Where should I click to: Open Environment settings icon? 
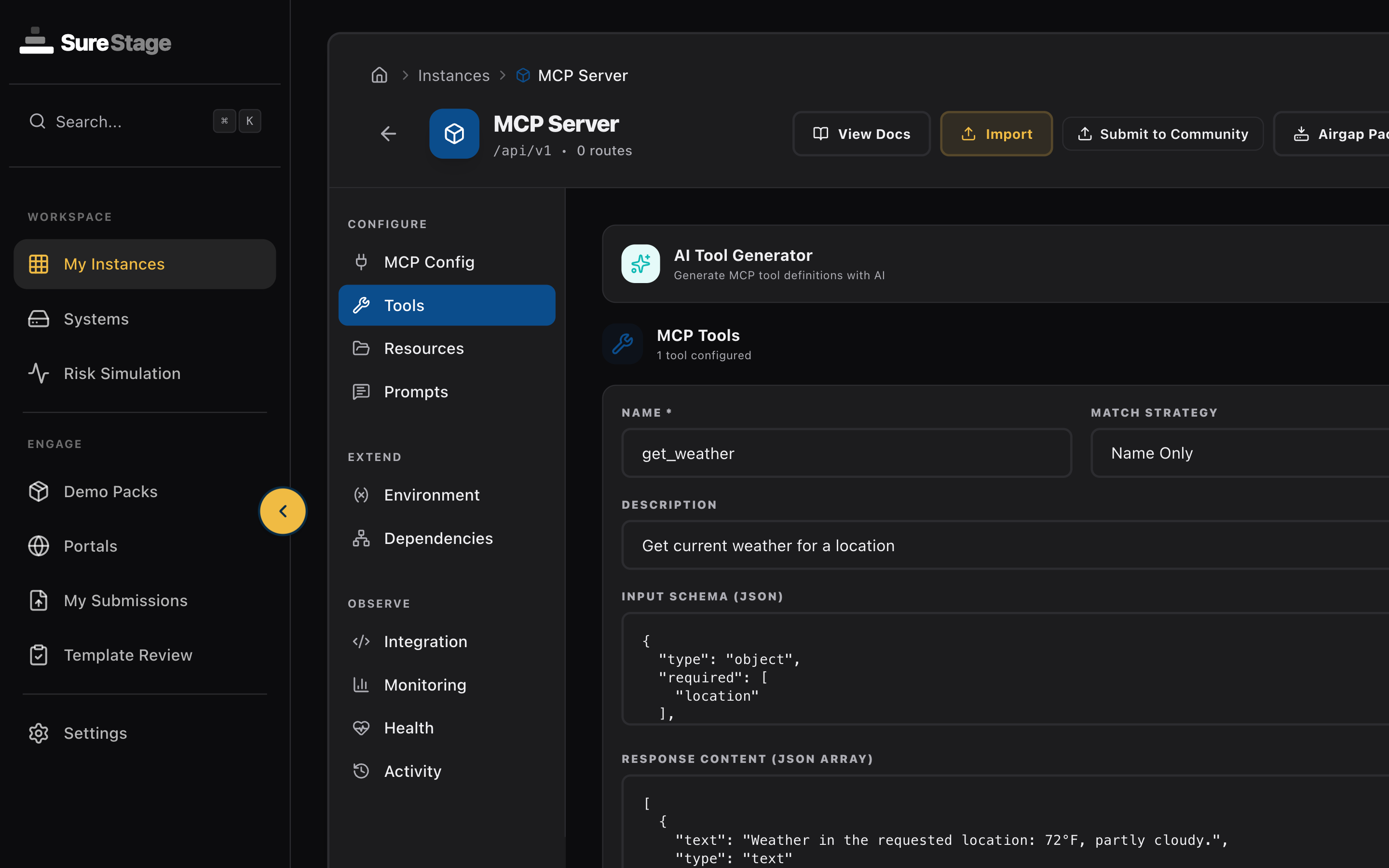click(x=361, y=494)
